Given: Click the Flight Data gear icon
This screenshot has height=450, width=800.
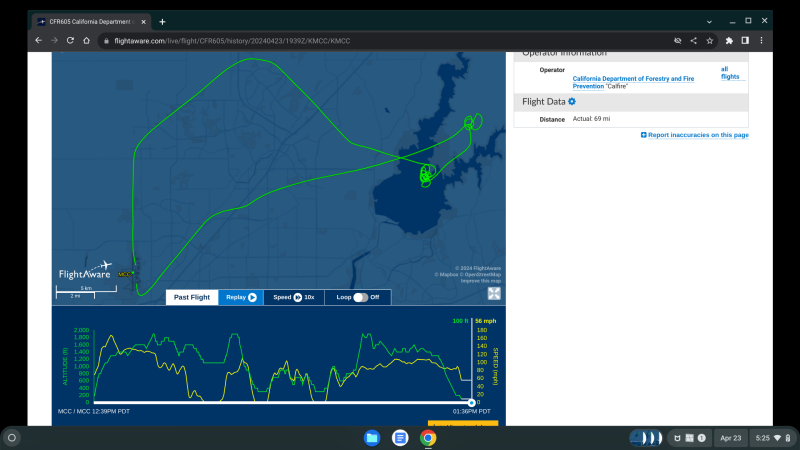Looking at the screenshot, I should [572, 101].
